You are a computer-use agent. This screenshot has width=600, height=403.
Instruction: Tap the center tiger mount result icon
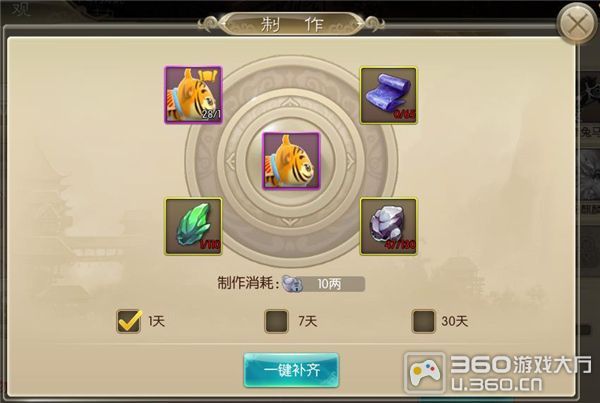point(291,161)
